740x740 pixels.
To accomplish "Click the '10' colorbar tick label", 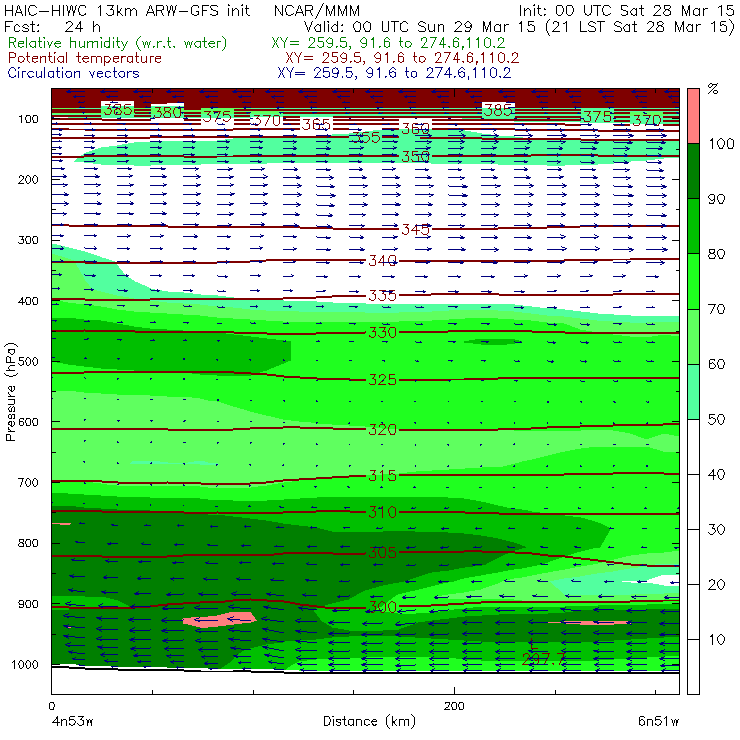I will 716,640.
